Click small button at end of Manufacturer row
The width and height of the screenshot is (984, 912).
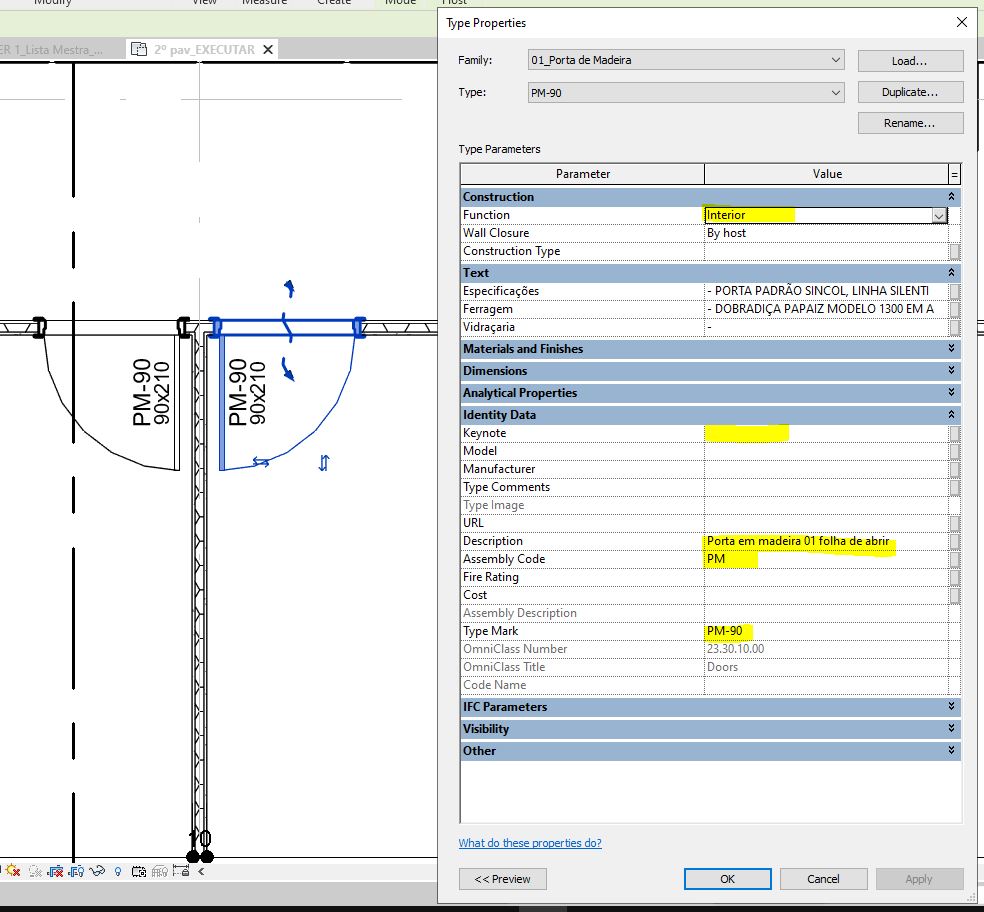(x=955, y=469)
